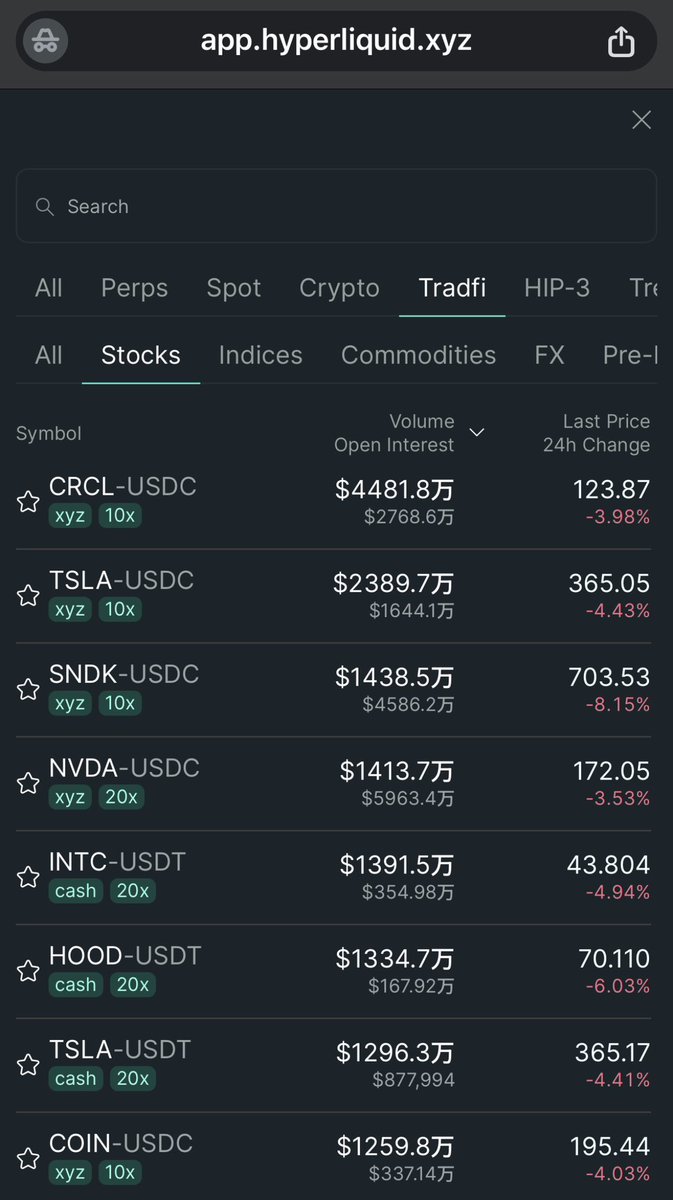Open the Commodities sub-tab

click(418, 355)
